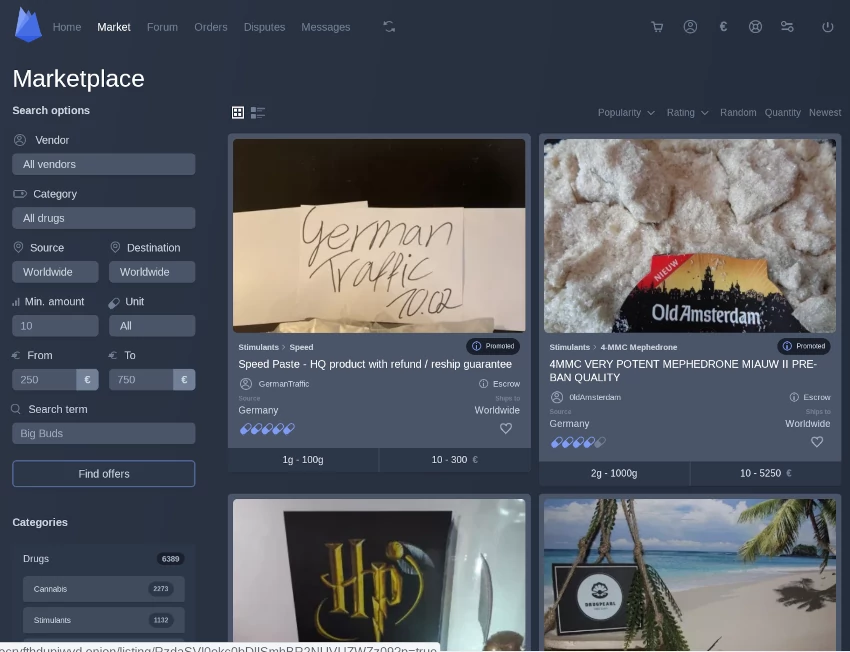
Task: Expand the Rating sort dropdown
Action: coord(687,113)
